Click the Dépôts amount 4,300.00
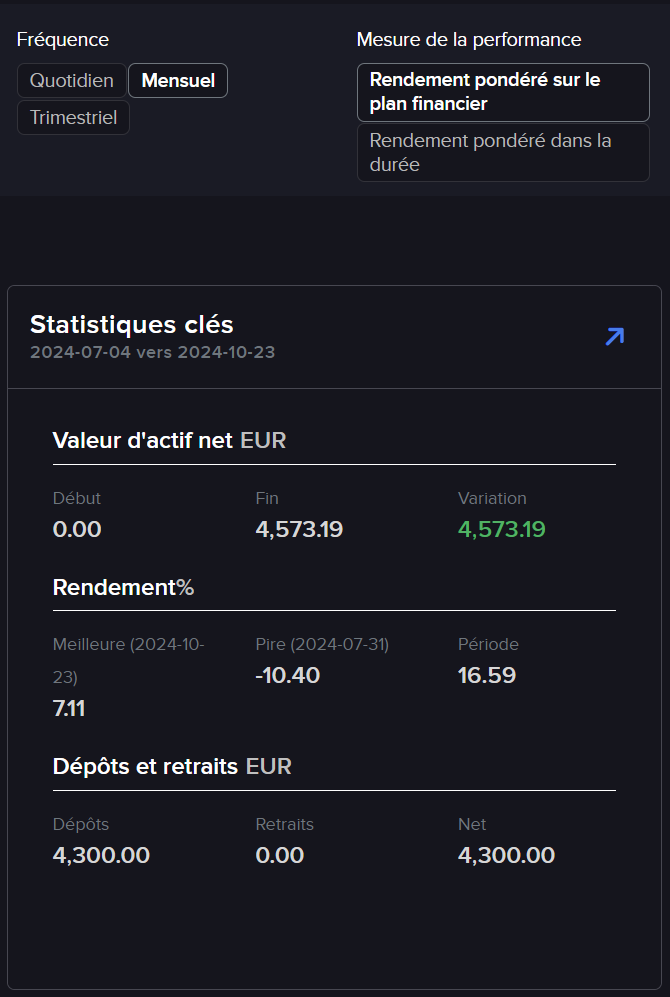 click(x=101, y=855)
